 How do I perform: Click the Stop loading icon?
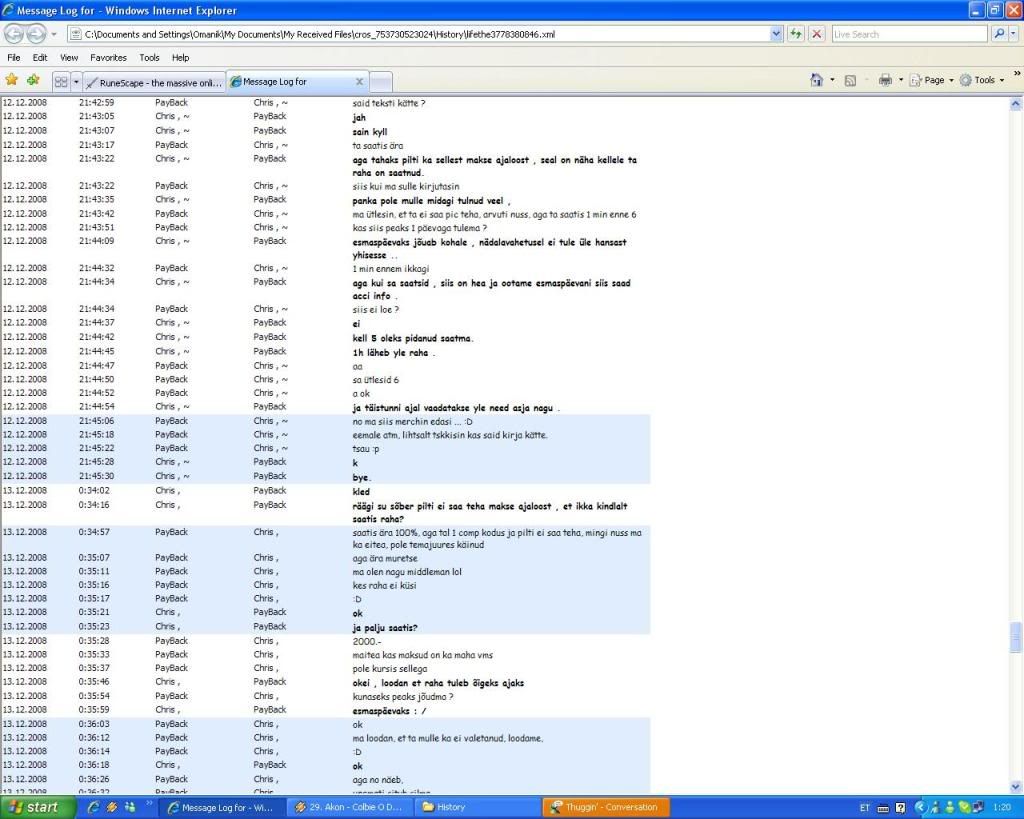817,33
